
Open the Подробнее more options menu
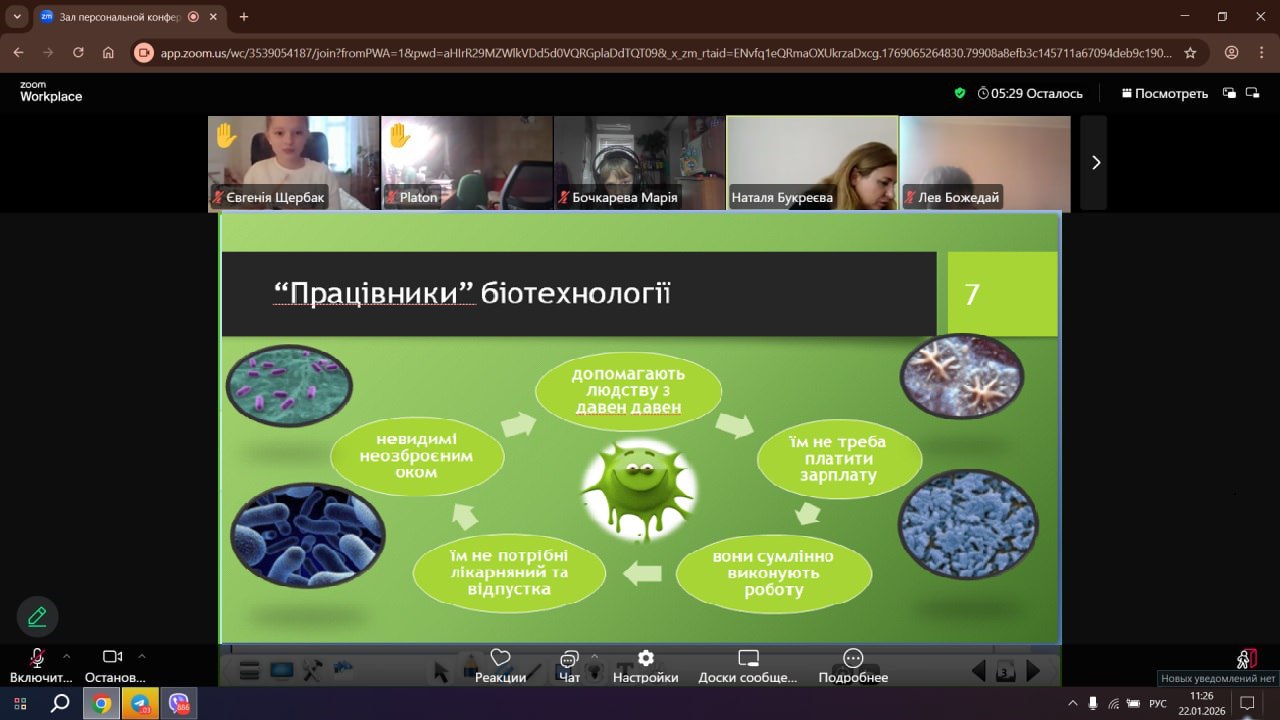(x=853, y=666)
